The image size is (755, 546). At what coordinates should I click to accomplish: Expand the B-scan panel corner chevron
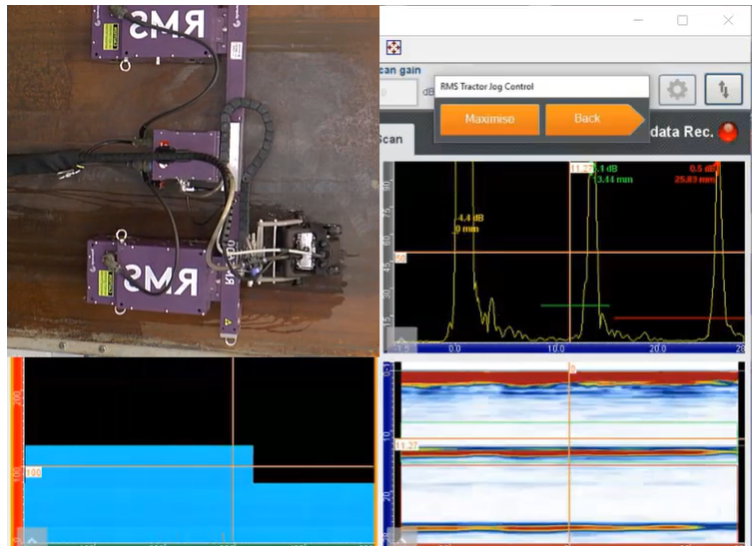(403, 537)
